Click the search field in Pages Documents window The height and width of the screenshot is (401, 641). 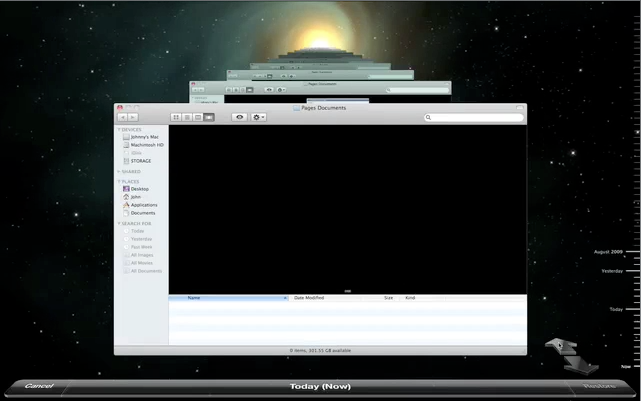pos(474,118)
